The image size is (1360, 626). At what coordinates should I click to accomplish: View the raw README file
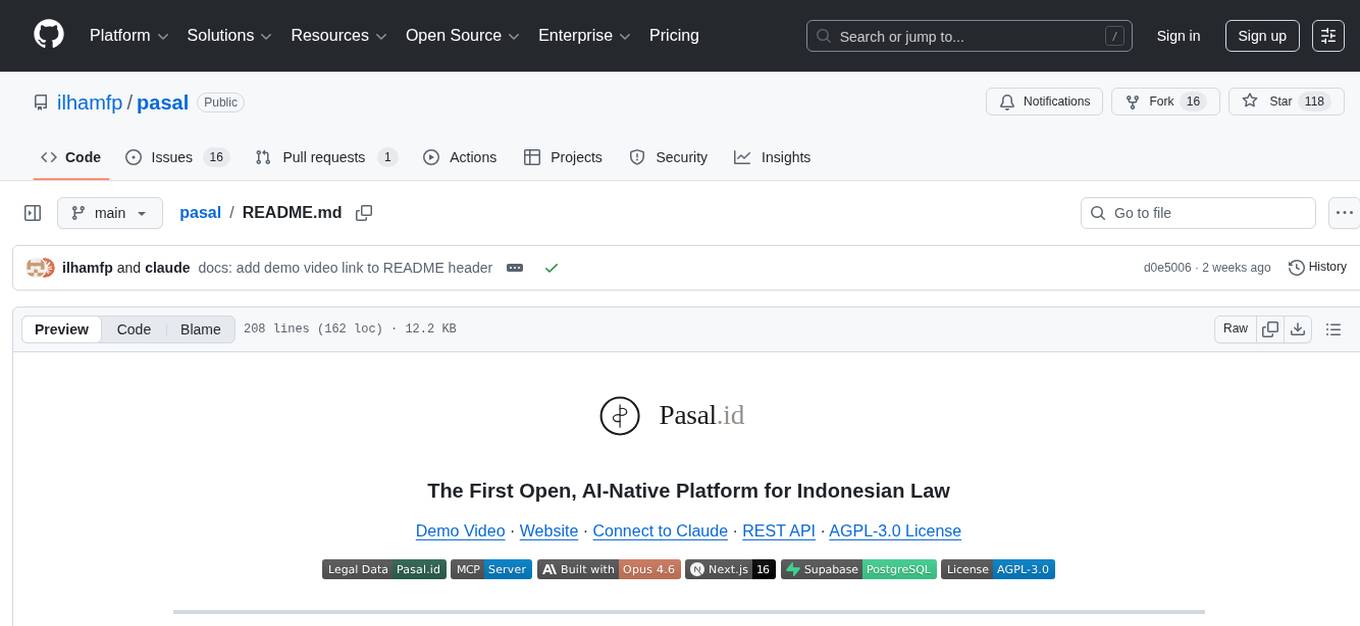point(1234,328)
